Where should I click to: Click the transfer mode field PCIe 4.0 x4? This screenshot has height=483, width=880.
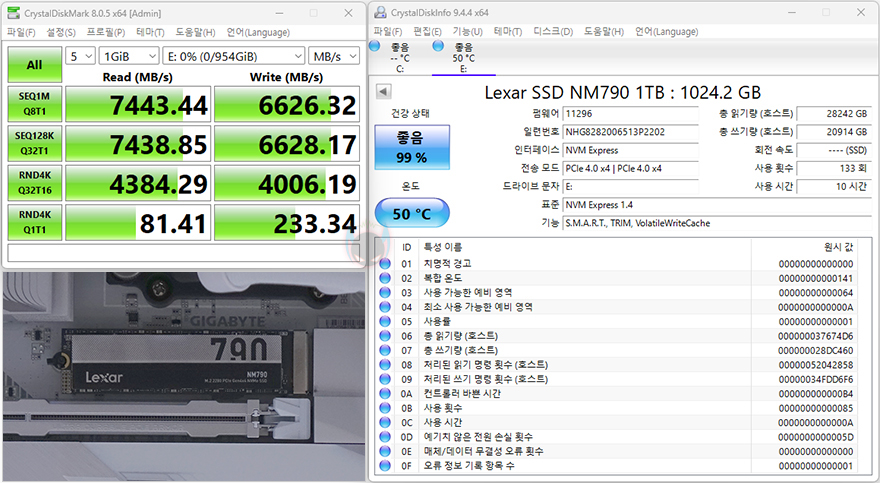pyautogui.click(x=631, y=168)
